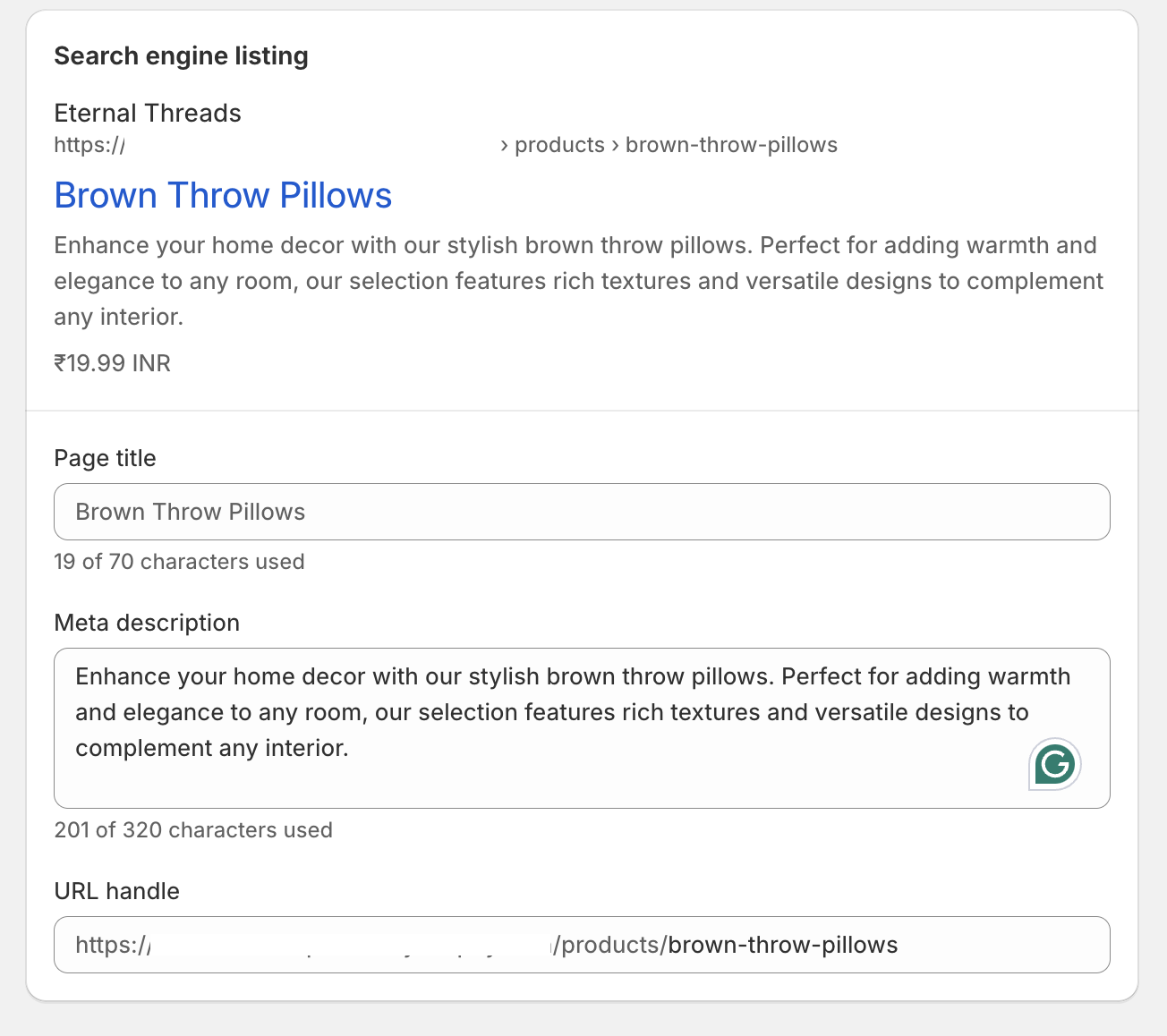This screenshot has height=1036, width=1167.
Task: Click the URL handle input field
Action: coord(582,945)
